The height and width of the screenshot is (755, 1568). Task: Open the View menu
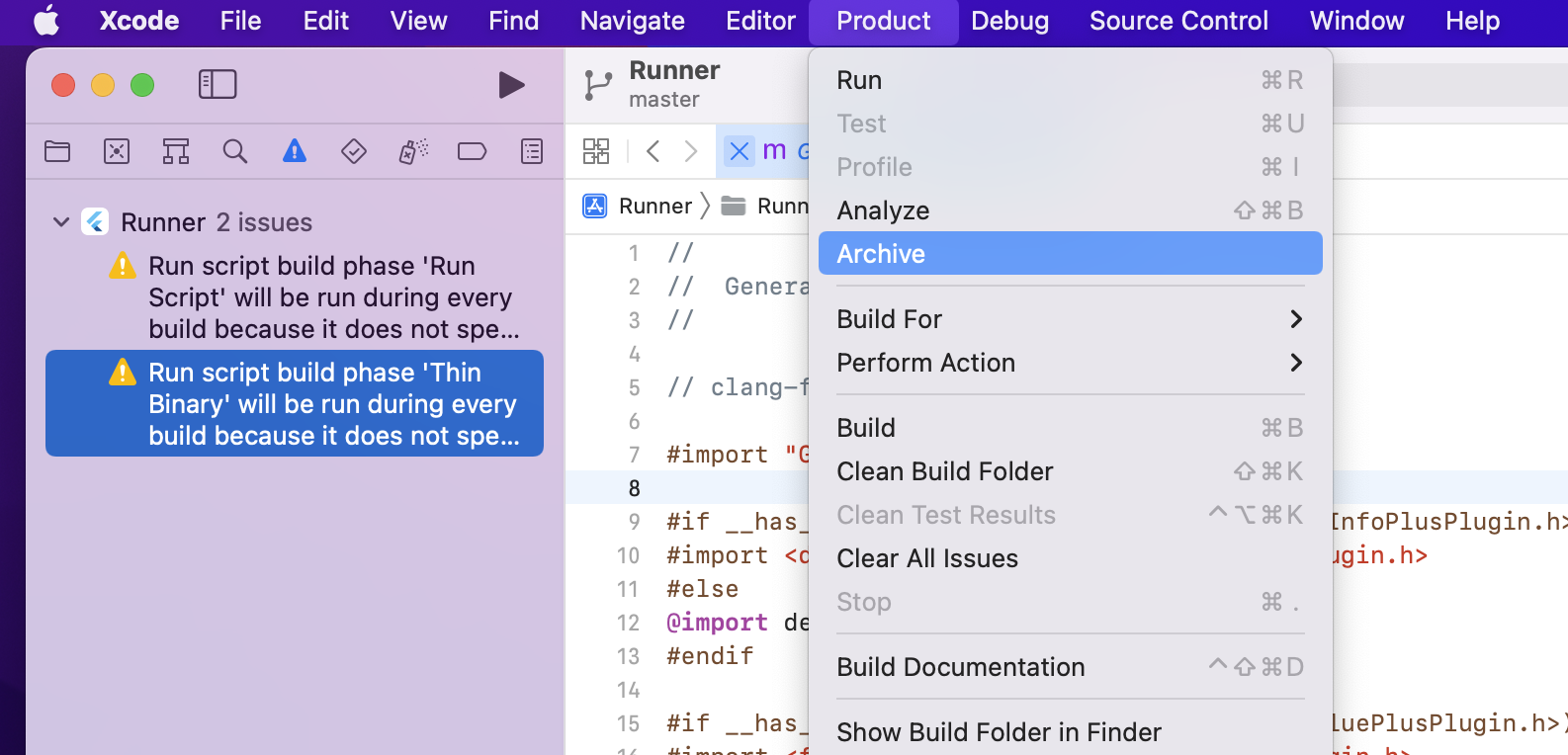(x=419, y=21)
